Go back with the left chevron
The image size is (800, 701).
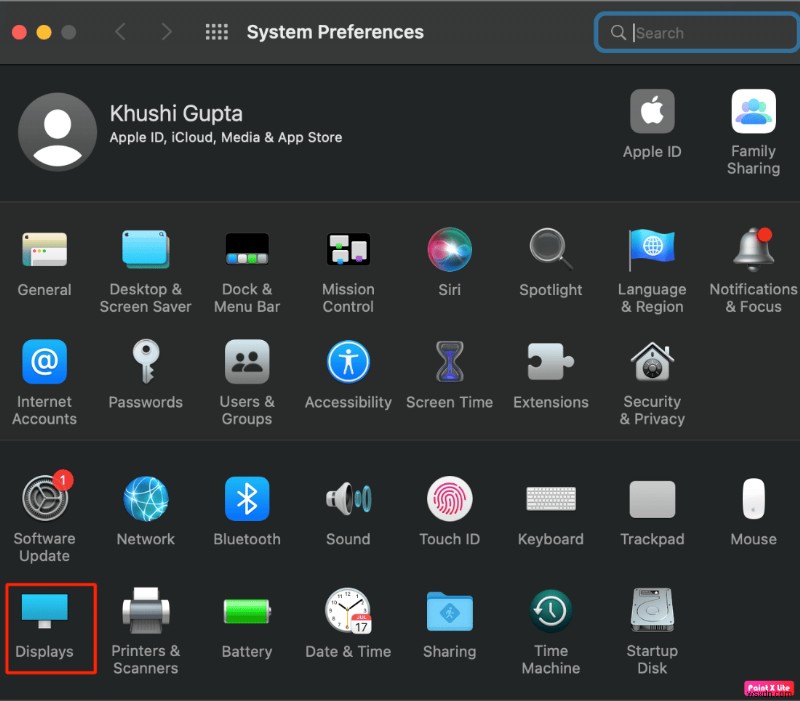120,32
